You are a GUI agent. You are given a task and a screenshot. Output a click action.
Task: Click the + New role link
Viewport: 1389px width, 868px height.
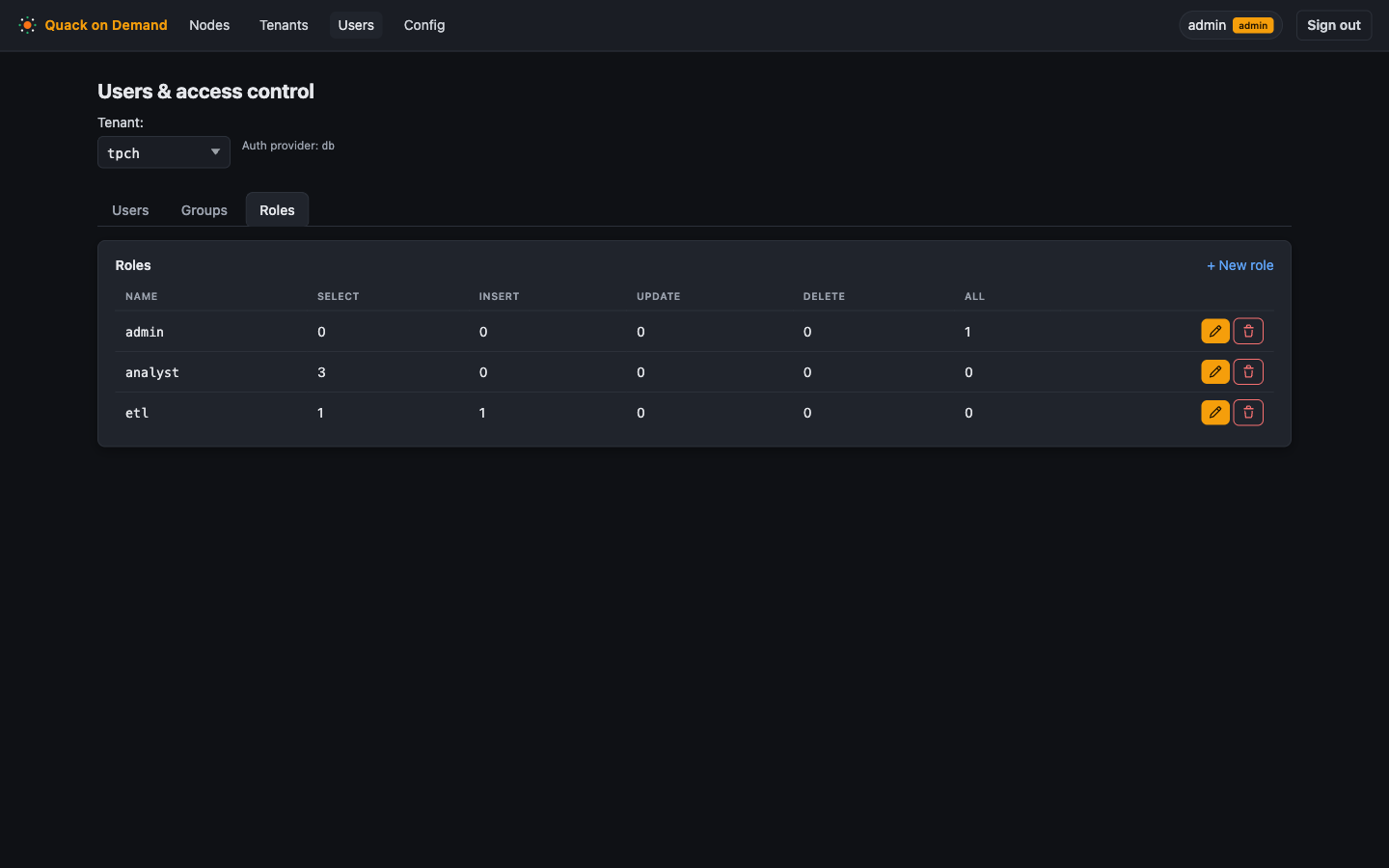[x=1239, y=265]
